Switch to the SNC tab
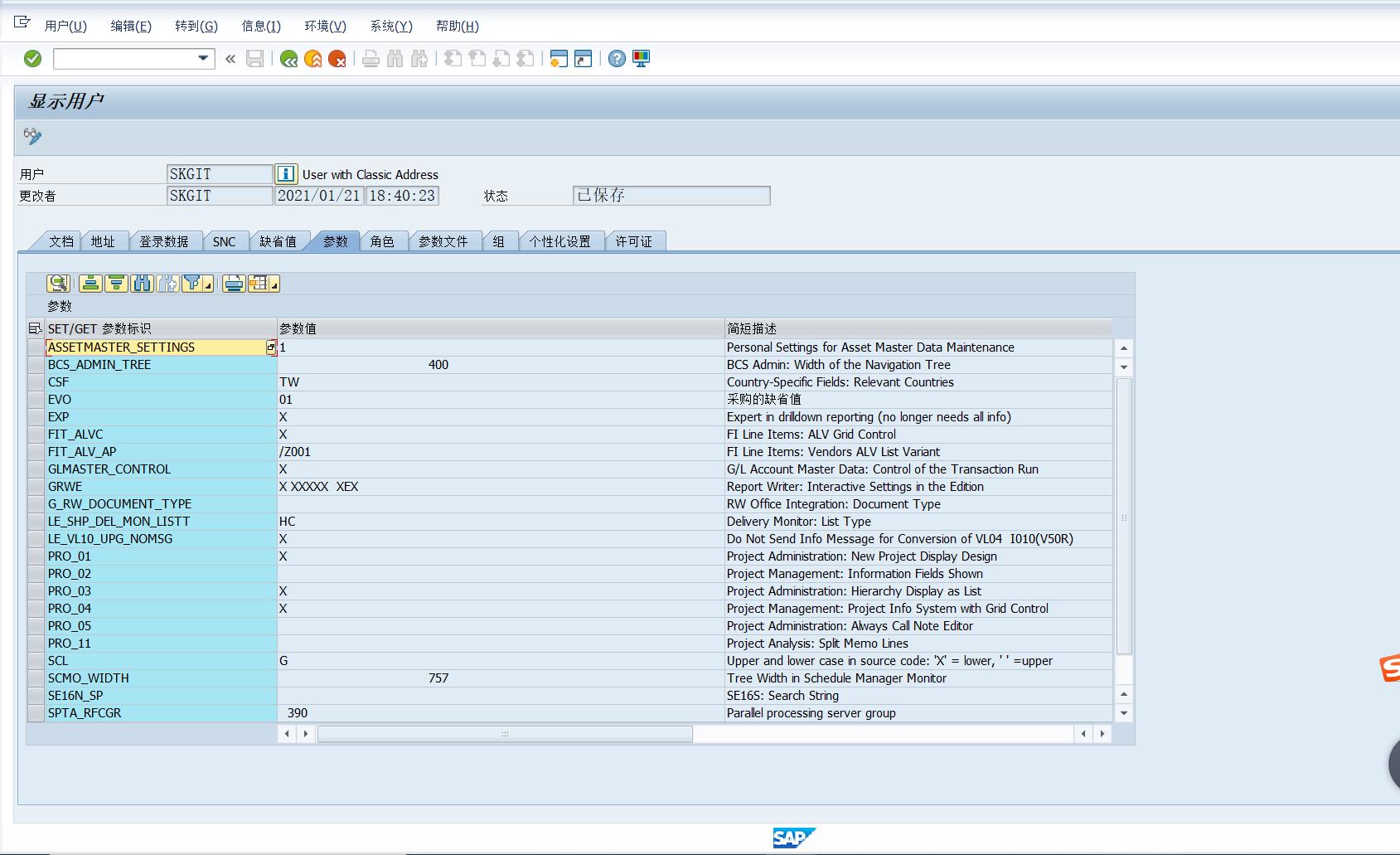This screenshot has width=1400, height=855. [x=224, y=241]
